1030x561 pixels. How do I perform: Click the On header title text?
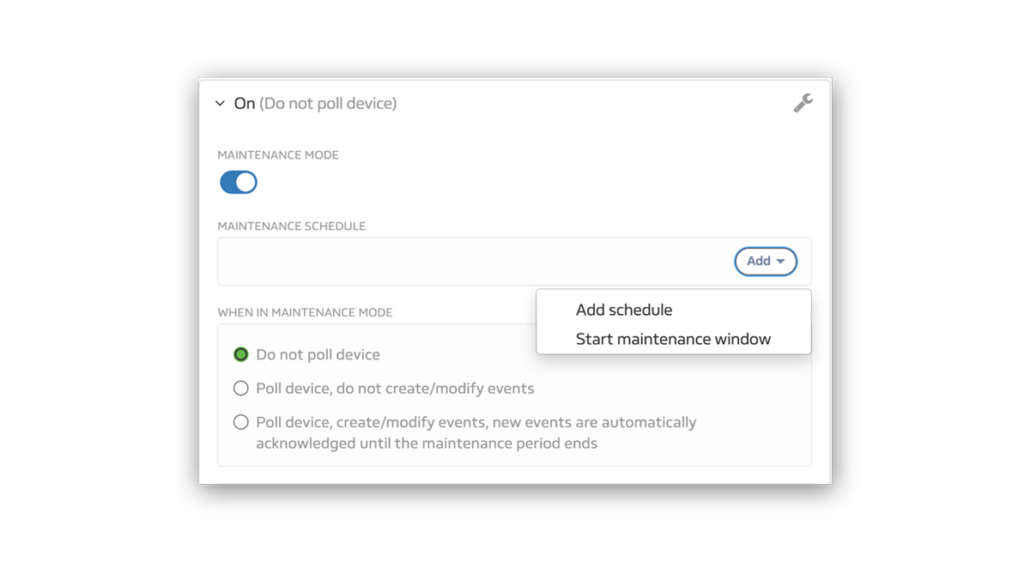pyautogui.click(x=244, y=103)
